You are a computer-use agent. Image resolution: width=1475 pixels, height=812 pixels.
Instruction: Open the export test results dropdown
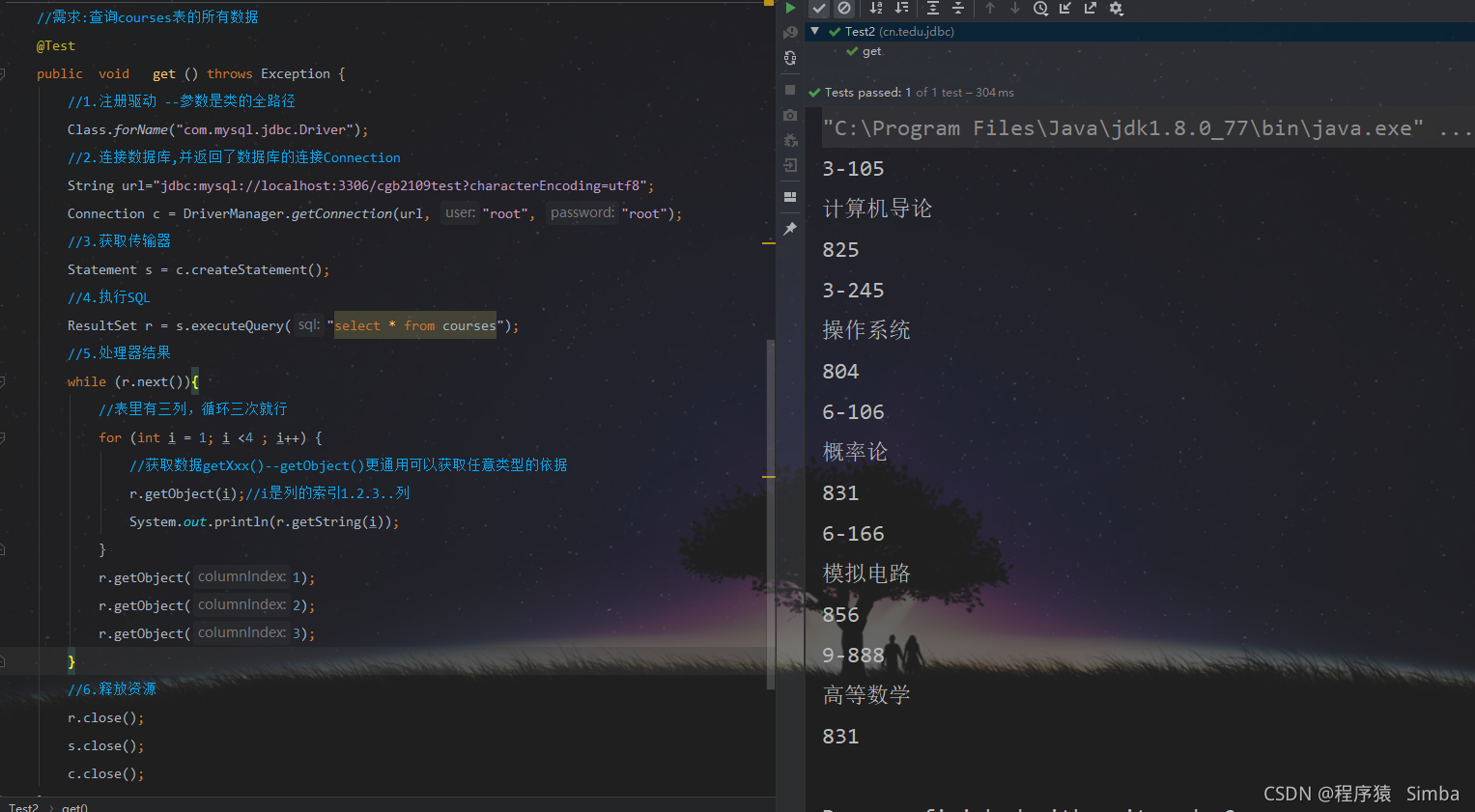[x=1090, y=9]
